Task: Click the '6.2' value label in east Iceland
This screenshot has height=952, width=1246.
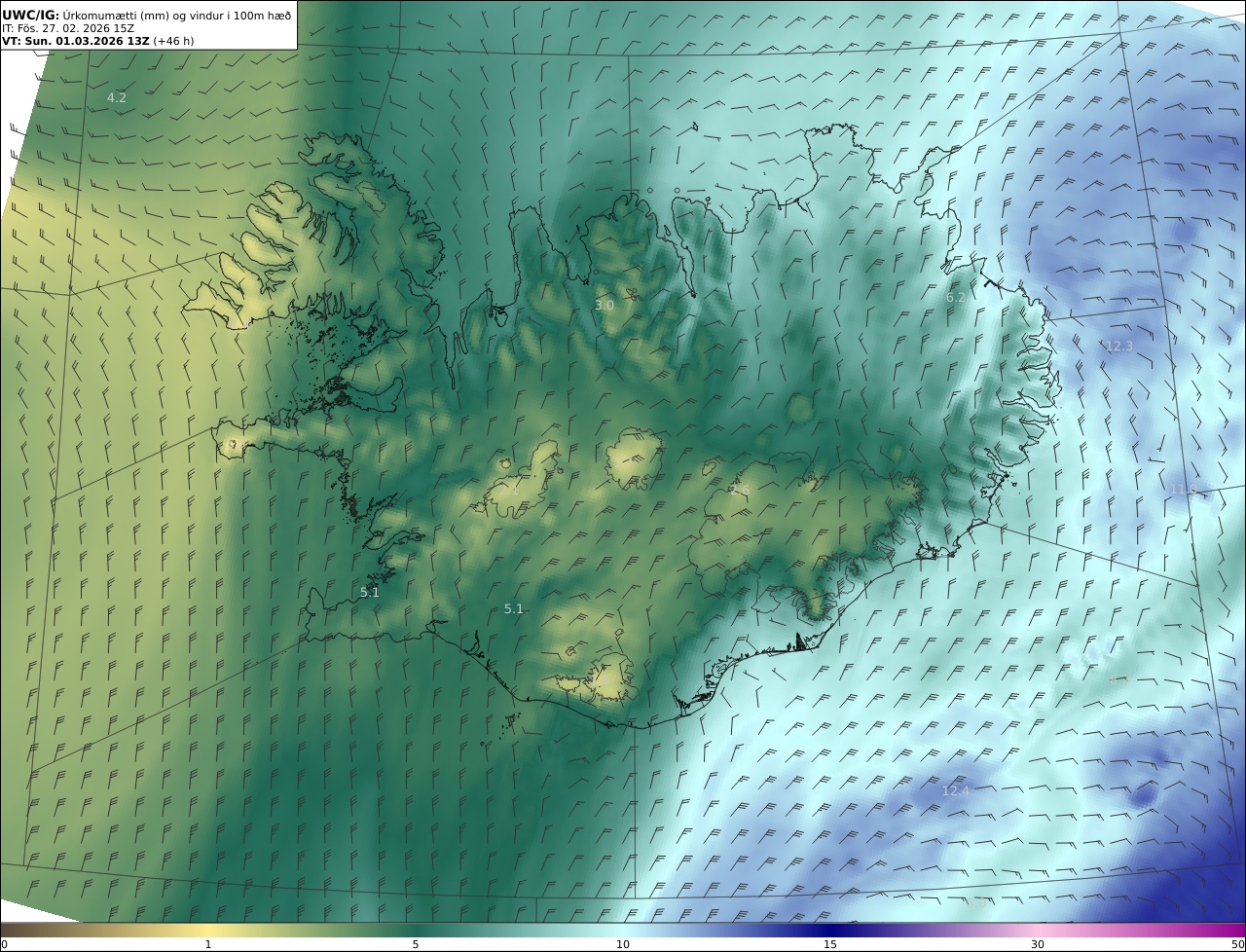Action: [956, 297]
